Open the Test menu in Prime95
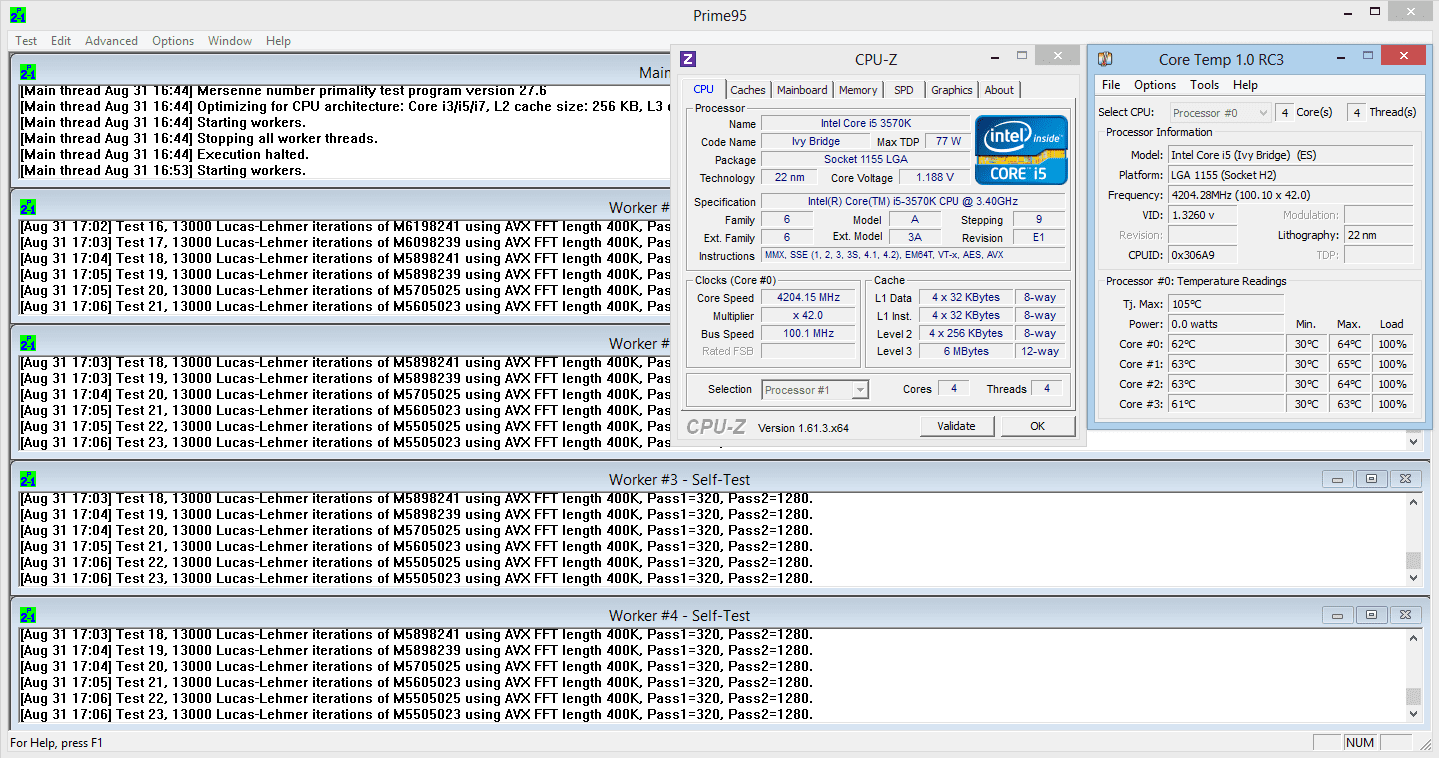 [x=26, y=41]
